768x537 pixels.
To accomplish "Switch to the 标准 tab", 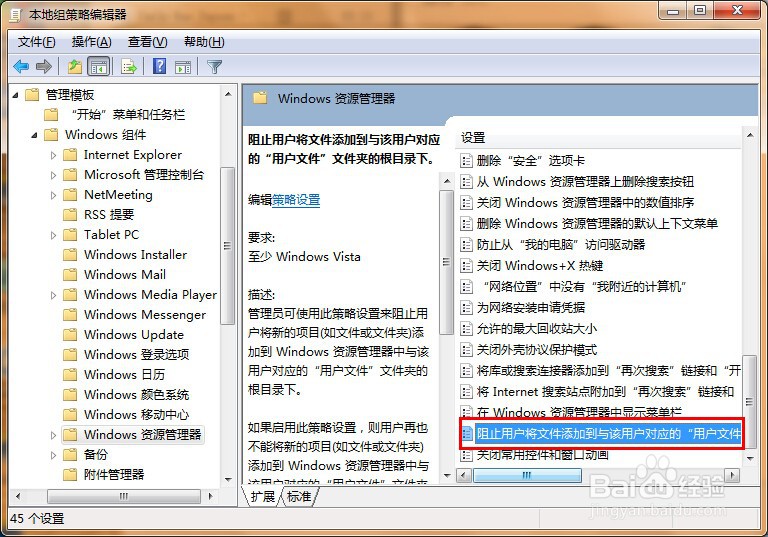I will (299, 497).
